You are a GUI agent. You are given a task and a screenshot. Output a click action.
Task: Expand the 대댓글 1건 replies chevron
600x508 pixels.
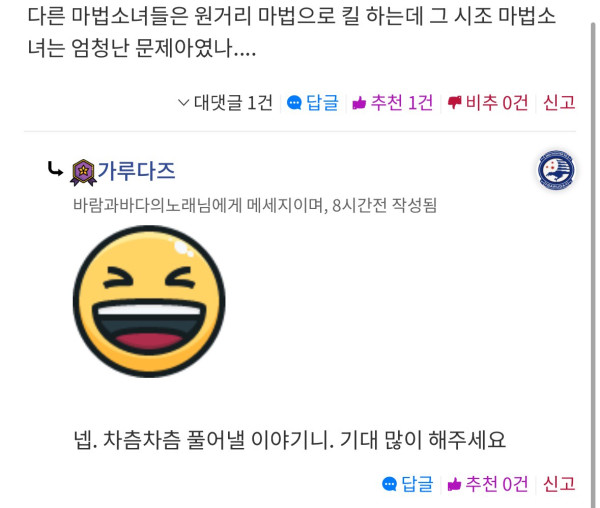[184, 103]
